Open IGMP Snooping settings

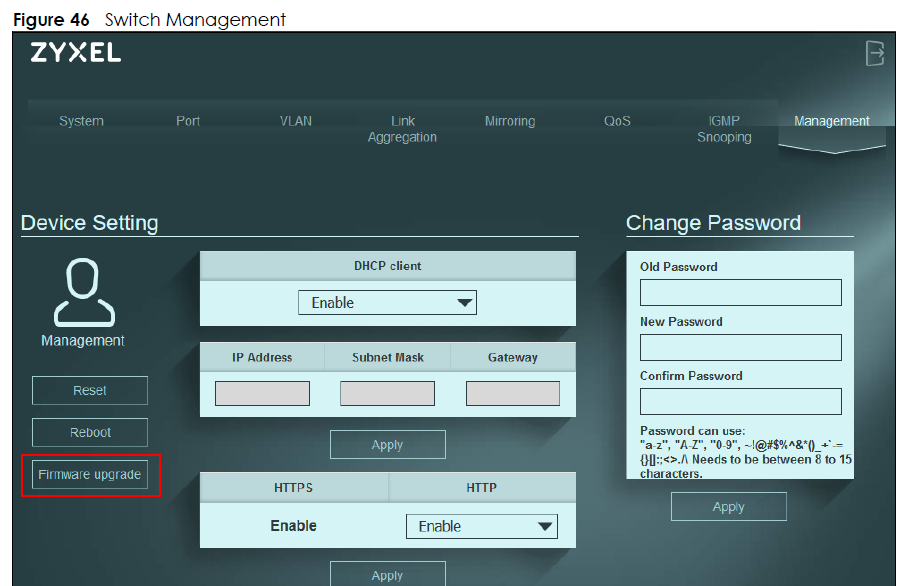click(x=723, y=128)
